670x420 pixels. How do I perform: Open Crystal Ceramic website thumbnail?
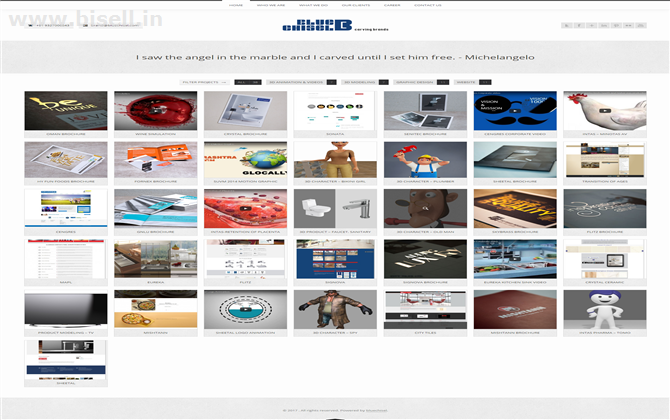click(x=605, y=259)
